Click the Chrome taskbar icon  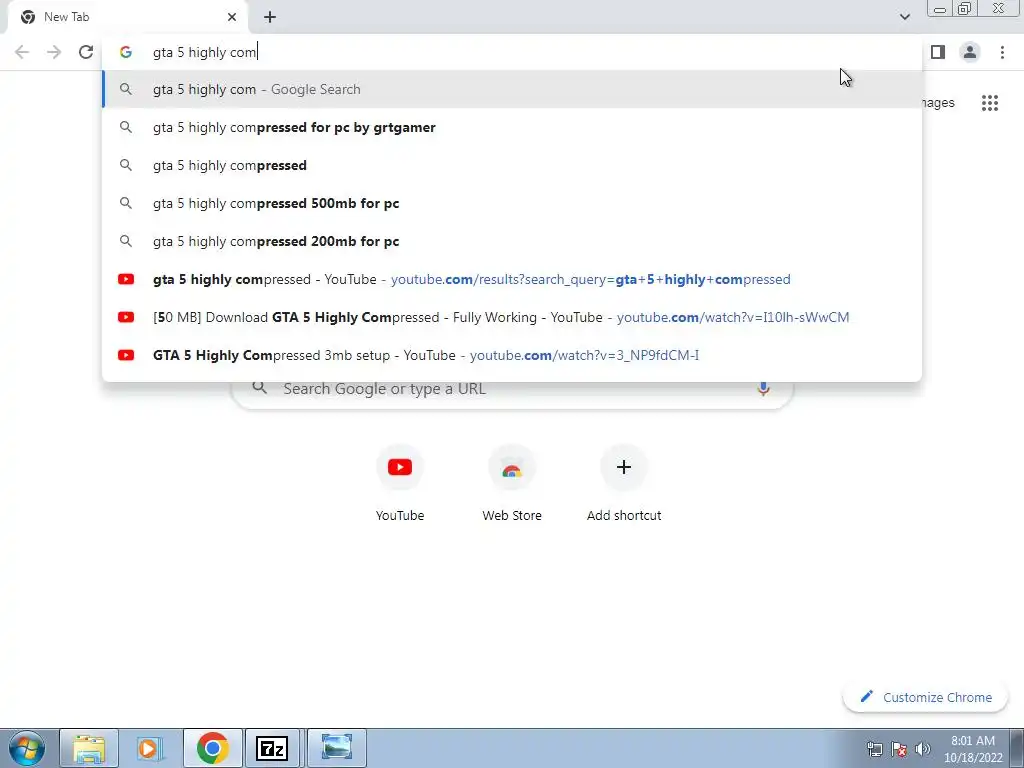(x=212, y=748)
